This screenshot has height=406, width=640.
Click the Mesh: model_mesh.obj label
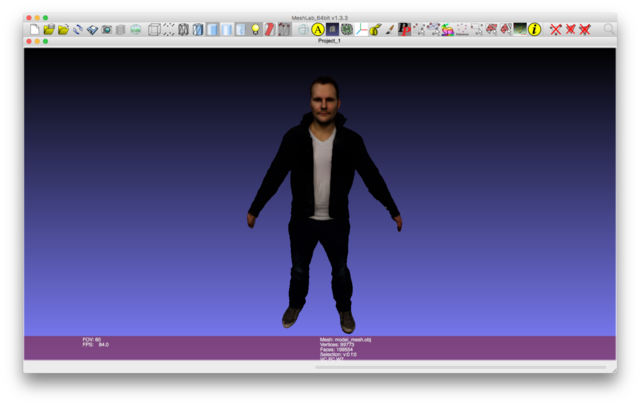[x=345, y=340]
